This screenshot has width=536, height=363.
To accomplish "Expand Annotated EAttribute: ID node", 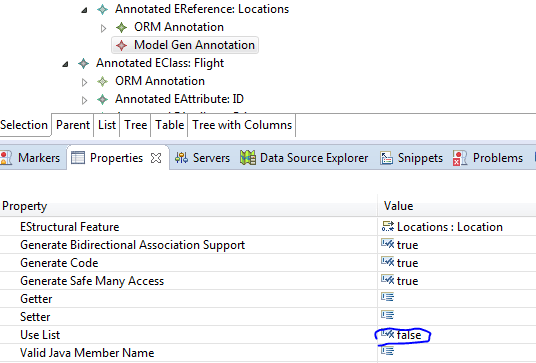I will [84, 100].
